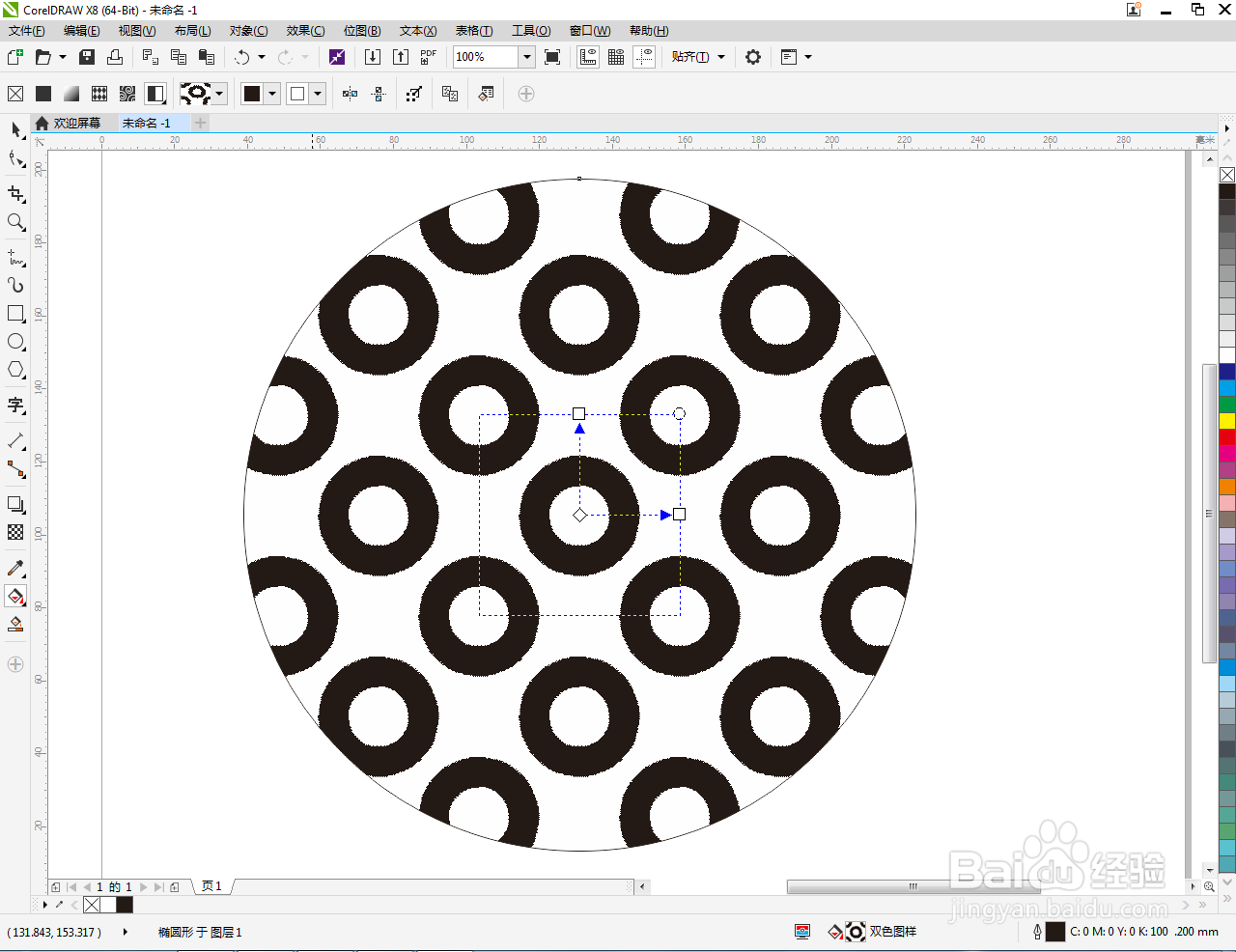Open the 文件 menu
The width and height of the screenshot is (1236, 952).
click(x=26, y=31)
